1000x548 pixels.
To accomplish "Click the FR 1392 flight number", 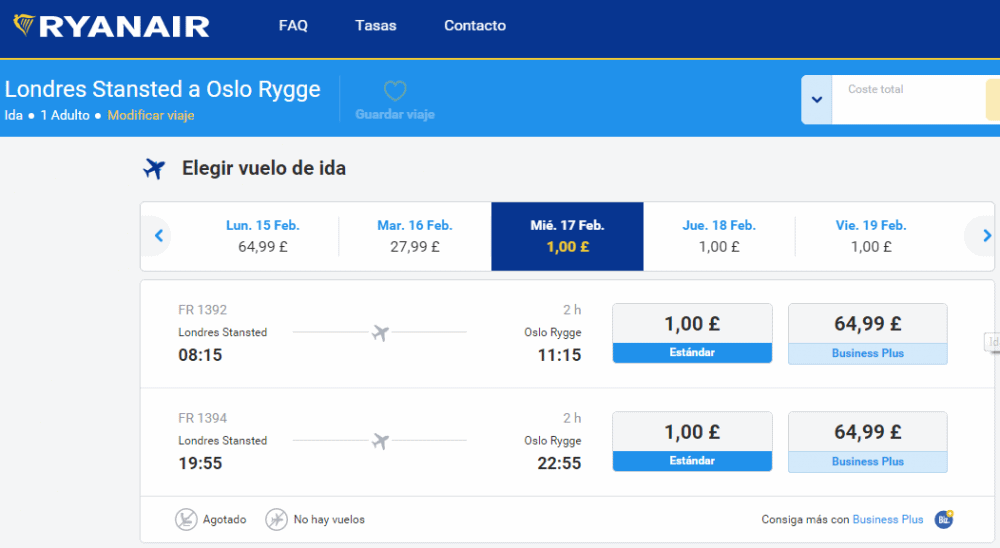I will [x=202, y=310].
